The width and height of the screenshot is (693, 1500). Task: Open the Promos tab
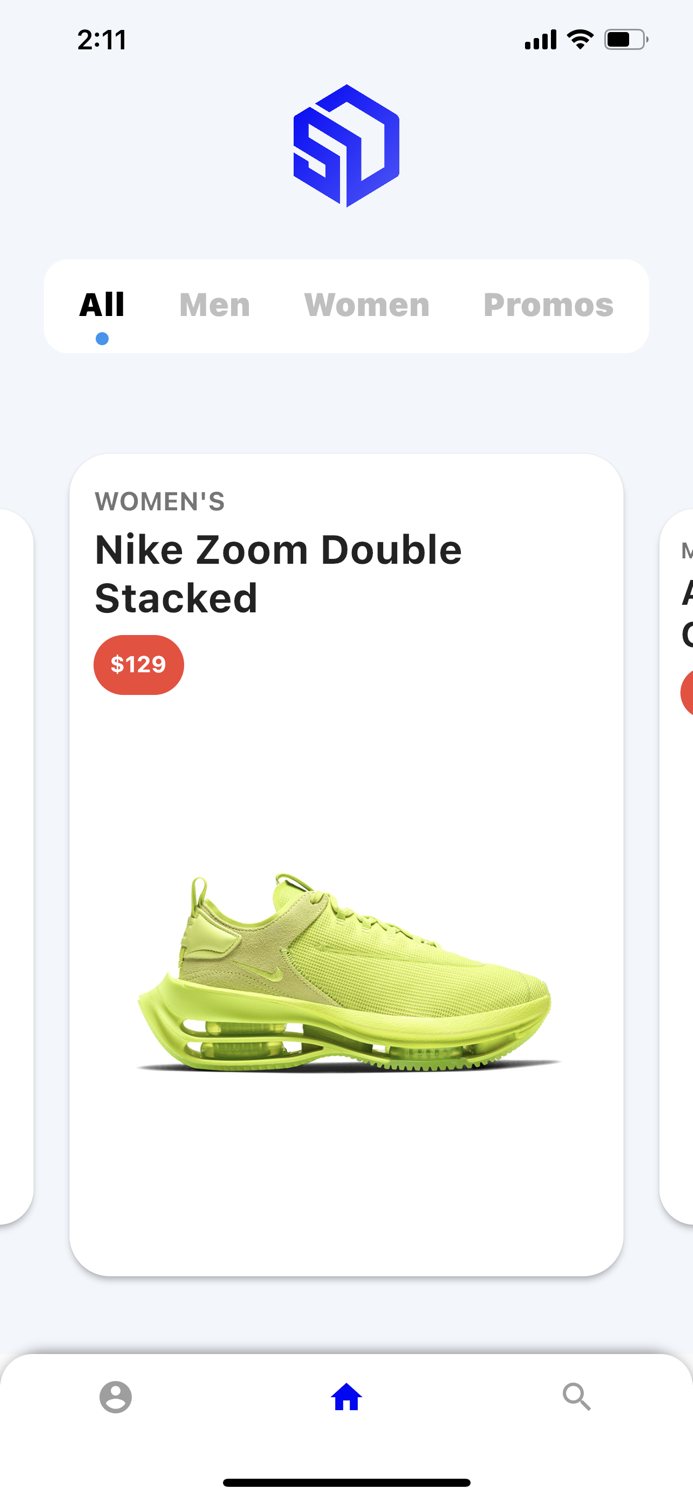[x=548, y=305]
